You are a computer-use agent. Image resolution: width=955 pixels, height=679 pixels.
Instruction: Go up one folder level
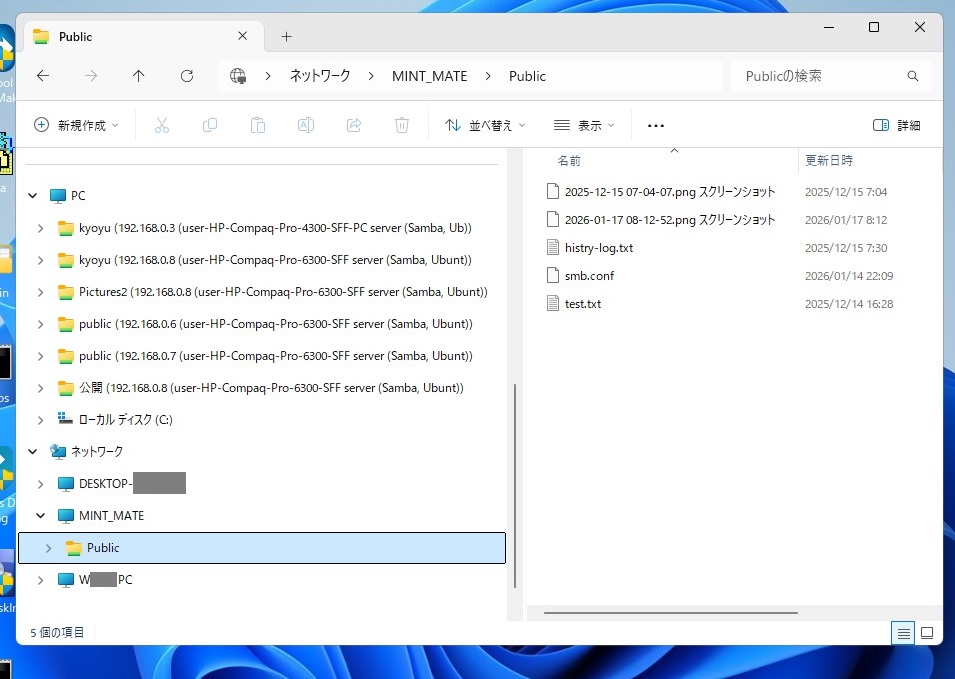pos(138,76)
